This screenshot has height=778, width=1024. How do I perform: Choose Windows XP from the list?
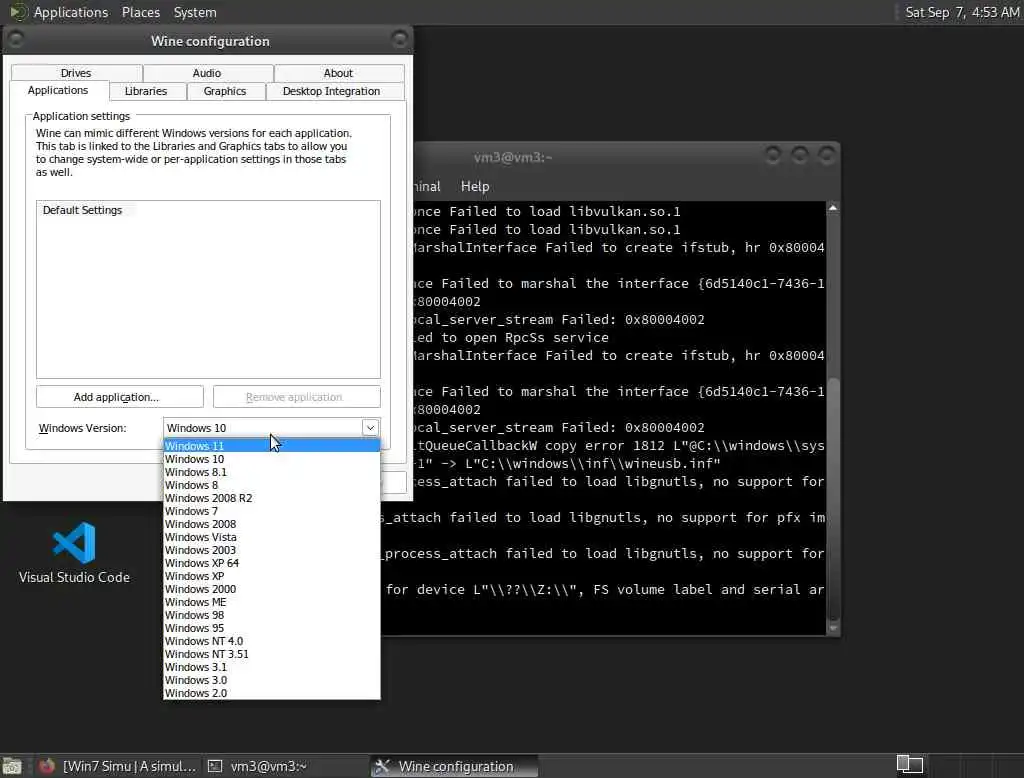[272, 576]
